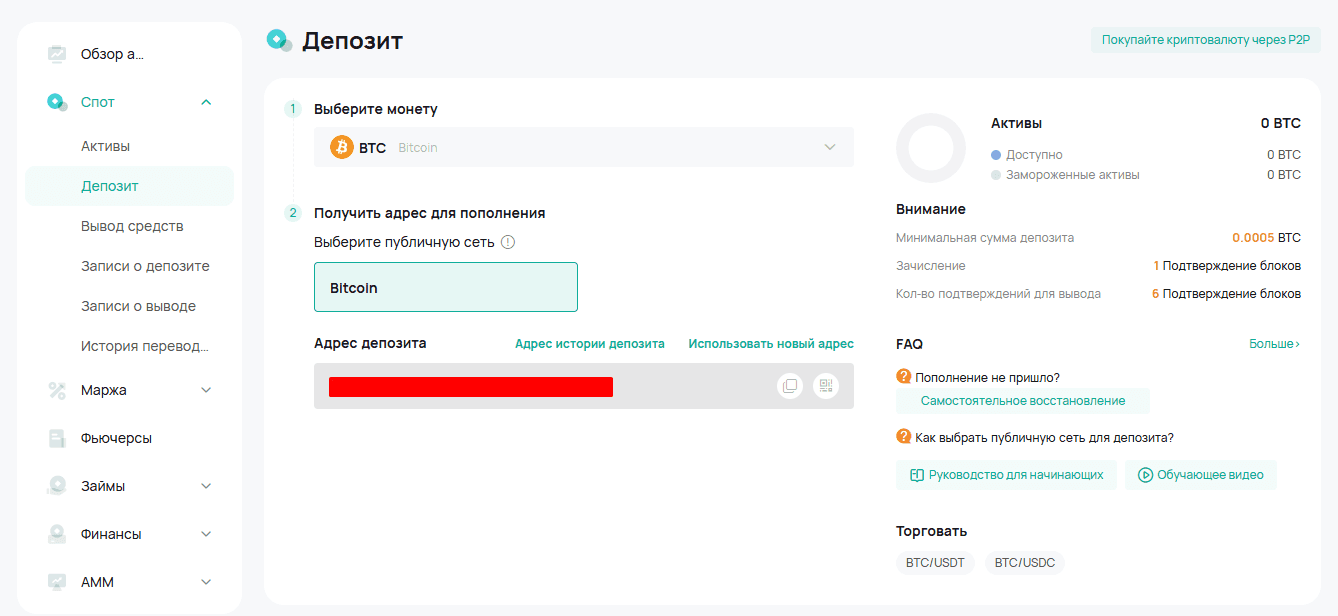
Task: Click the Loans (Займы) icon
Action: (57, 486)
